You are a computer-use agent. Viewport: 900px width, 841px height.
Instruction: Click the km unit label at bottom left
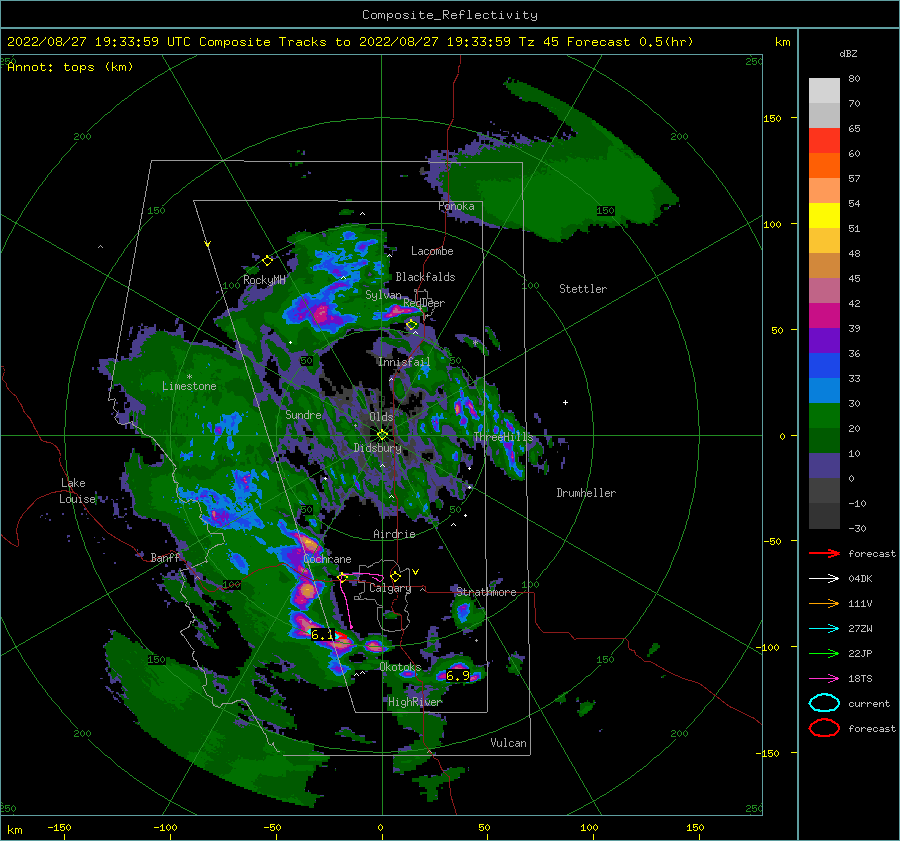(15, 830)
